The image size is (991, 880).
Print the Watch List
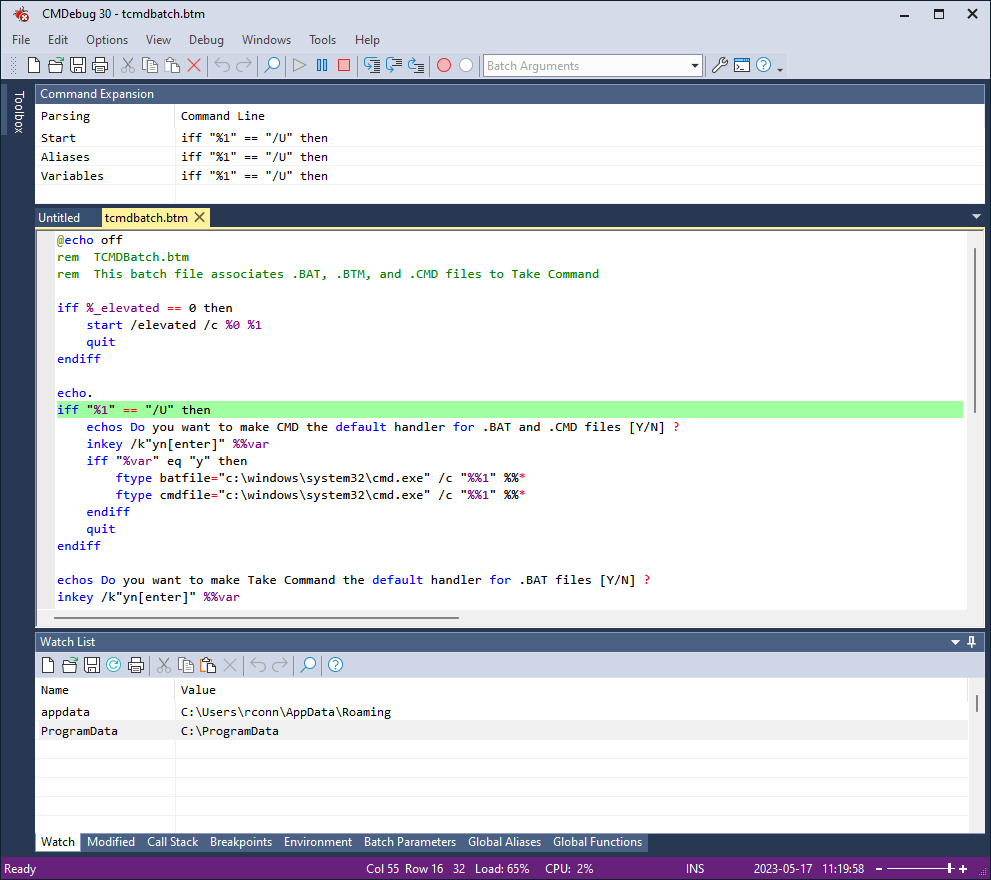pos(136,665)
